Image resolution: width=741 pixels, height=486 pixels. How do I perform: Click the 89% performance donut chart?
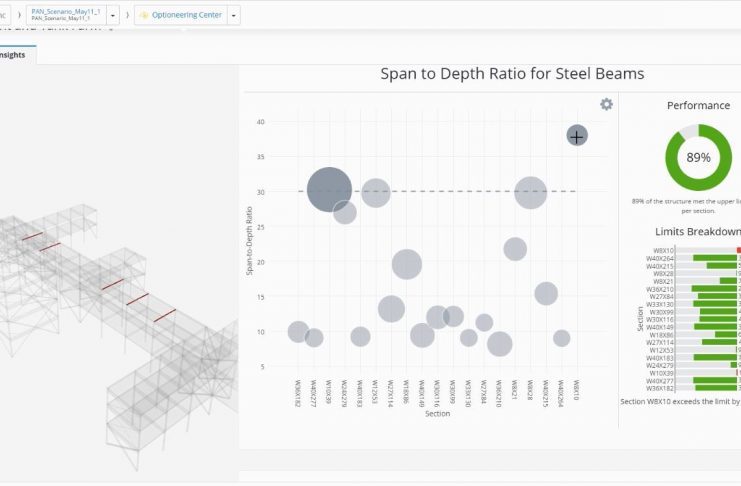pos(698,157)
